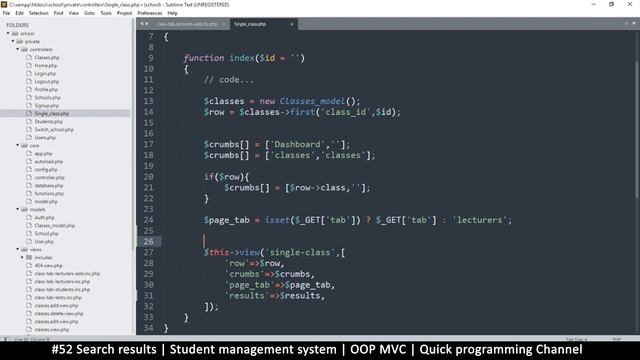Open classes.delete.view.php in the sidebar
Screen dimensions: 640x360
coord(59,313)
